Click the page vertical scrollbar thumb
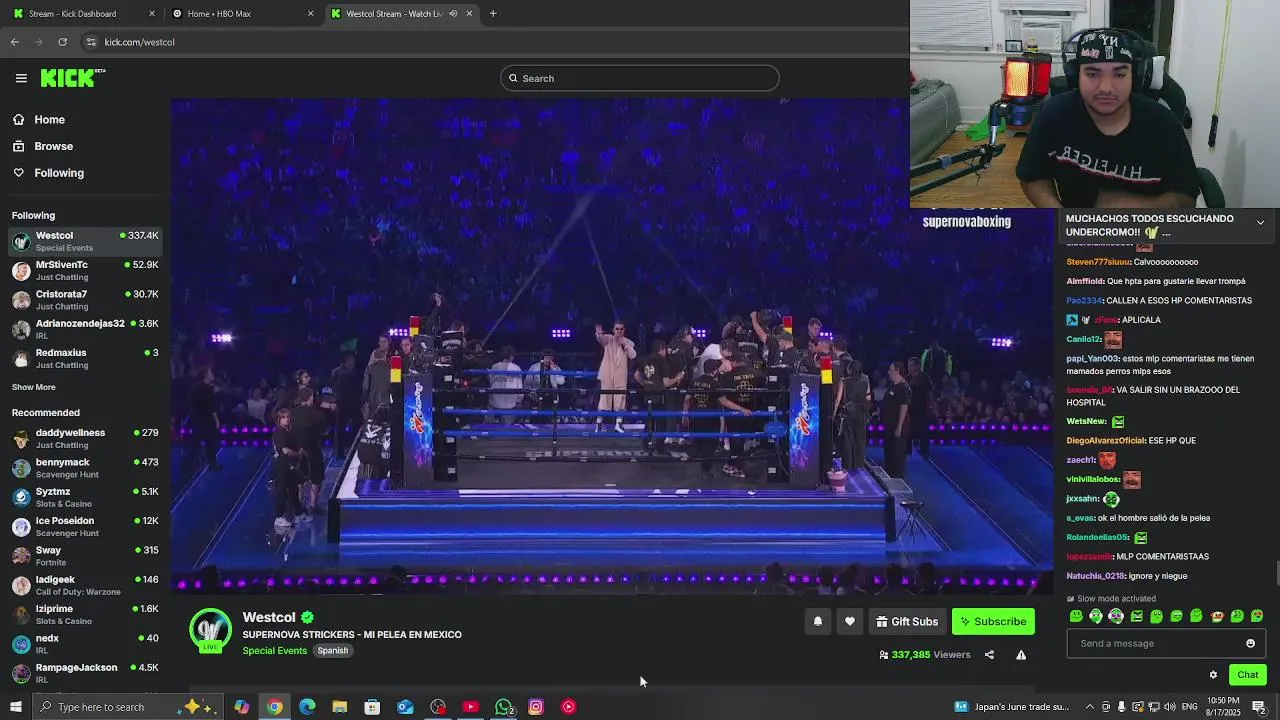Screen dimensions: 1280x720 (1276, 573)
